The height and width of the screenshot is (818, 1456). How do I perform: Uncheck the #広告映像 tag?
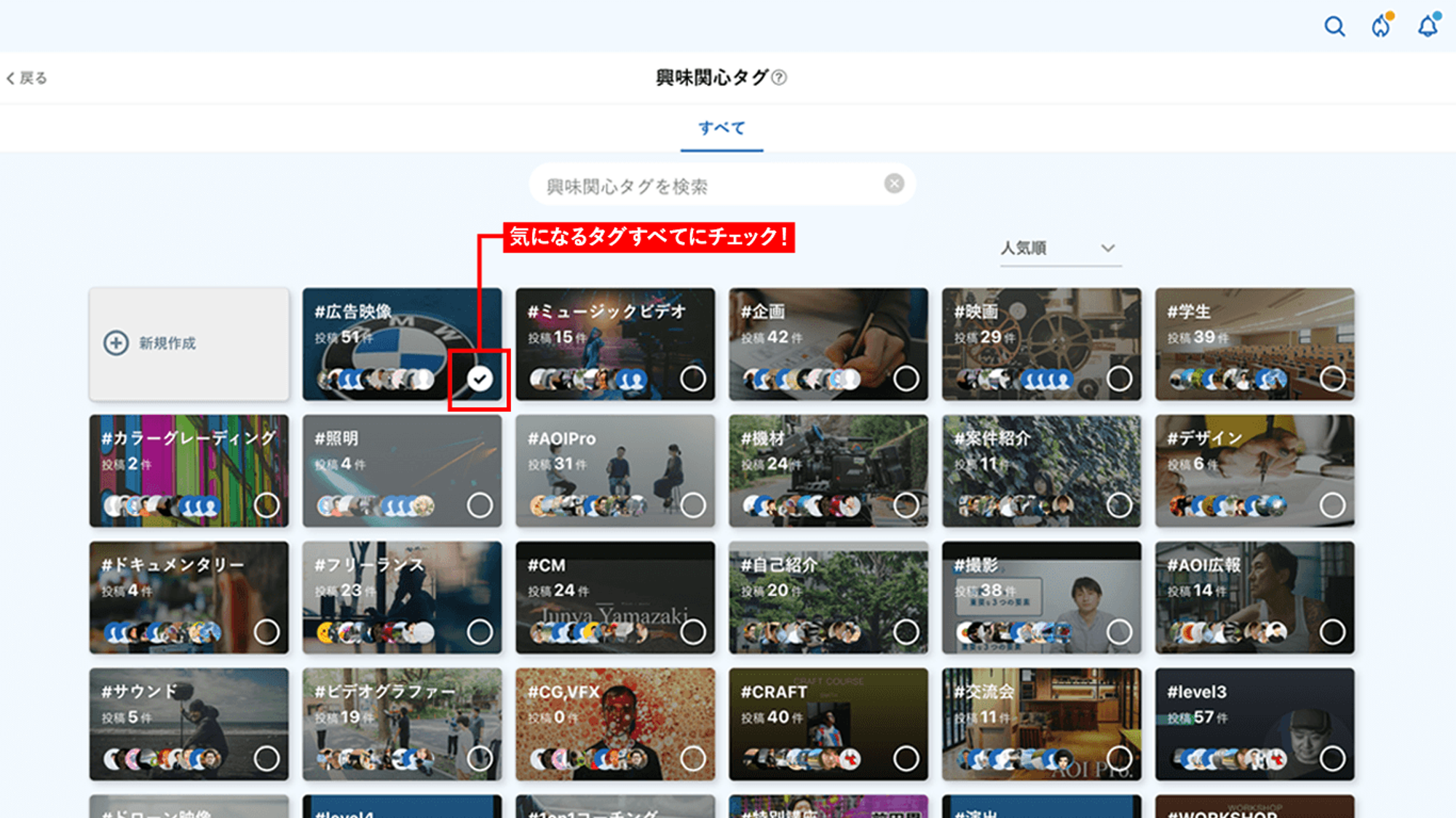480,378
